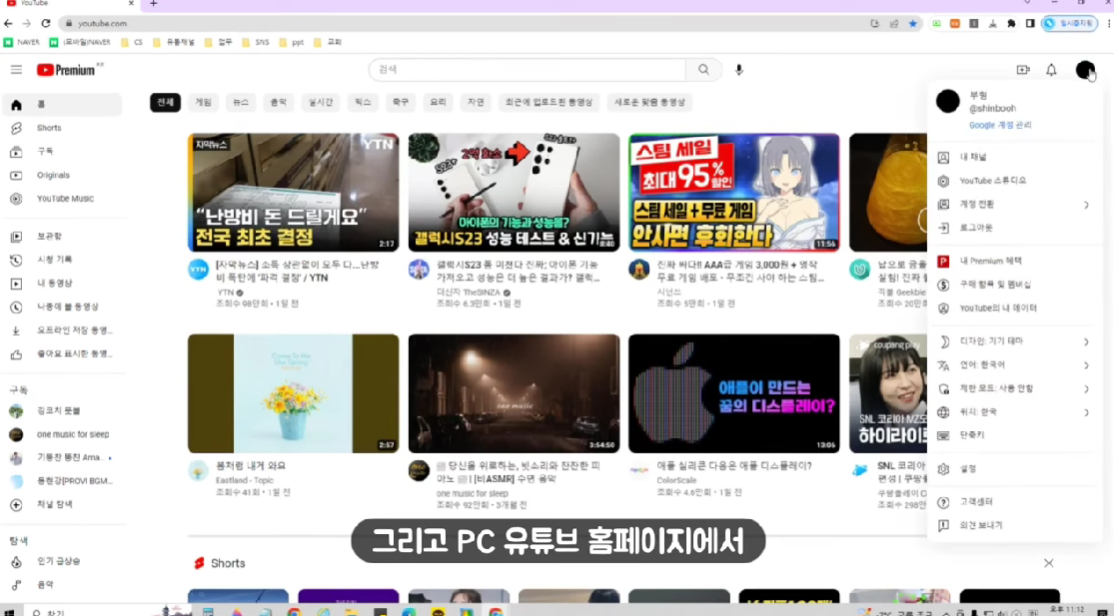The height and width of the screenshot is (616, 1114).
Task: Open Shorts from the left sidebar
Action: click(x=49, y=128)
